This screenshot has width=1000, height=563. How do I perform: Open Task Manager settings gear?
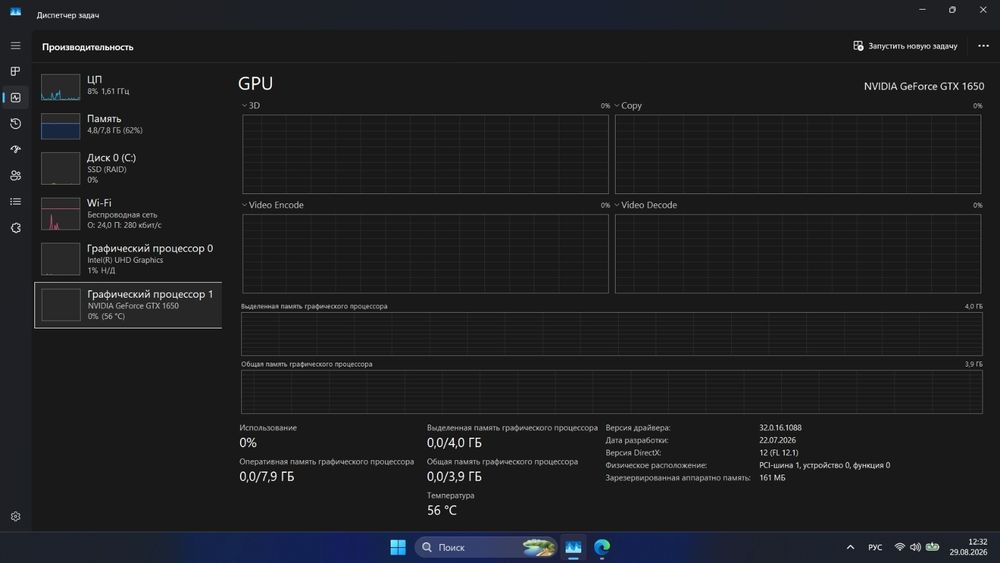point(15,516)
